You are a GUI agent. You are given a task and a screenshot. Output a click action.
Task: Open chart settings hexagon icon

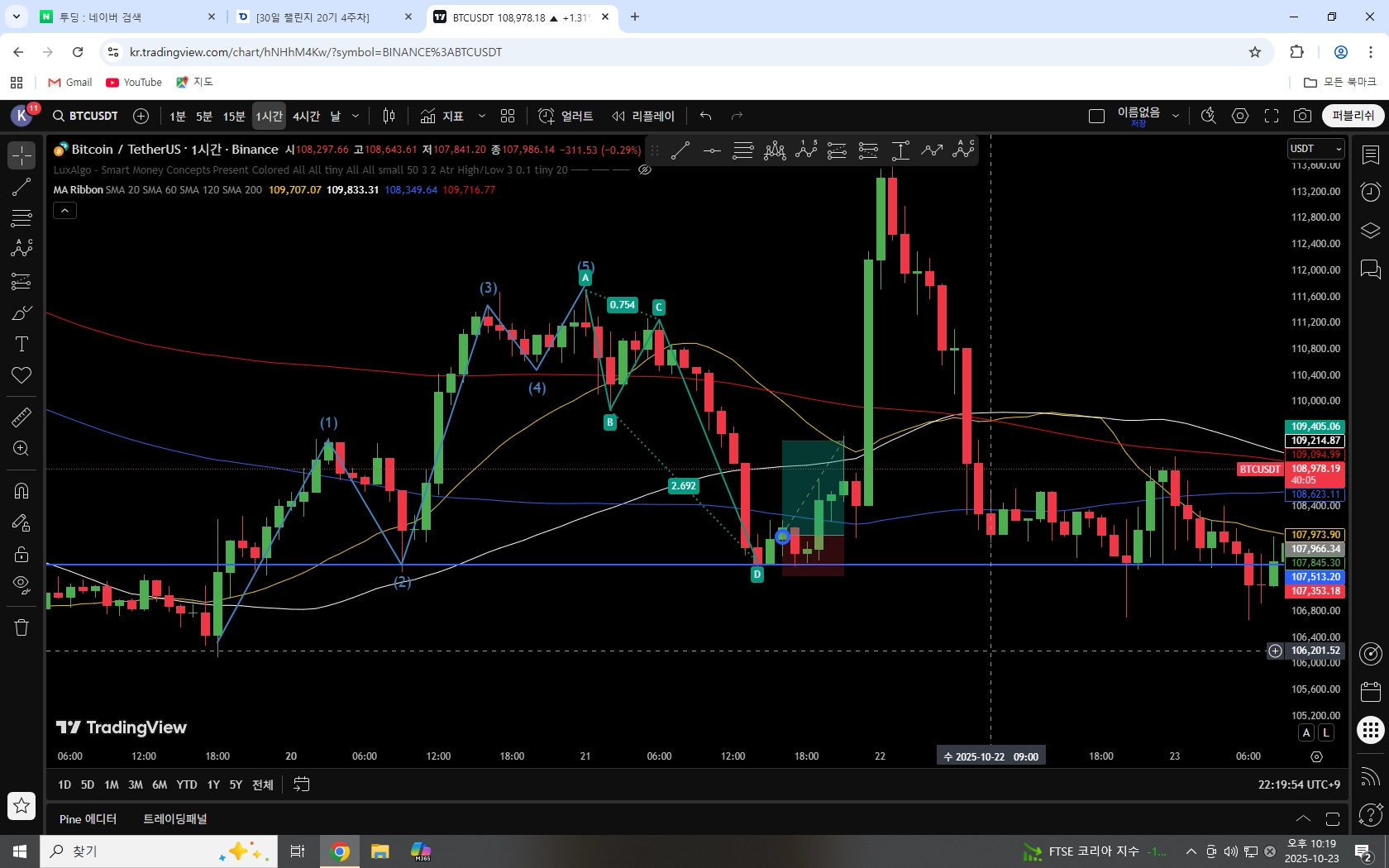pyautogui.click(x=1240, y=116)
